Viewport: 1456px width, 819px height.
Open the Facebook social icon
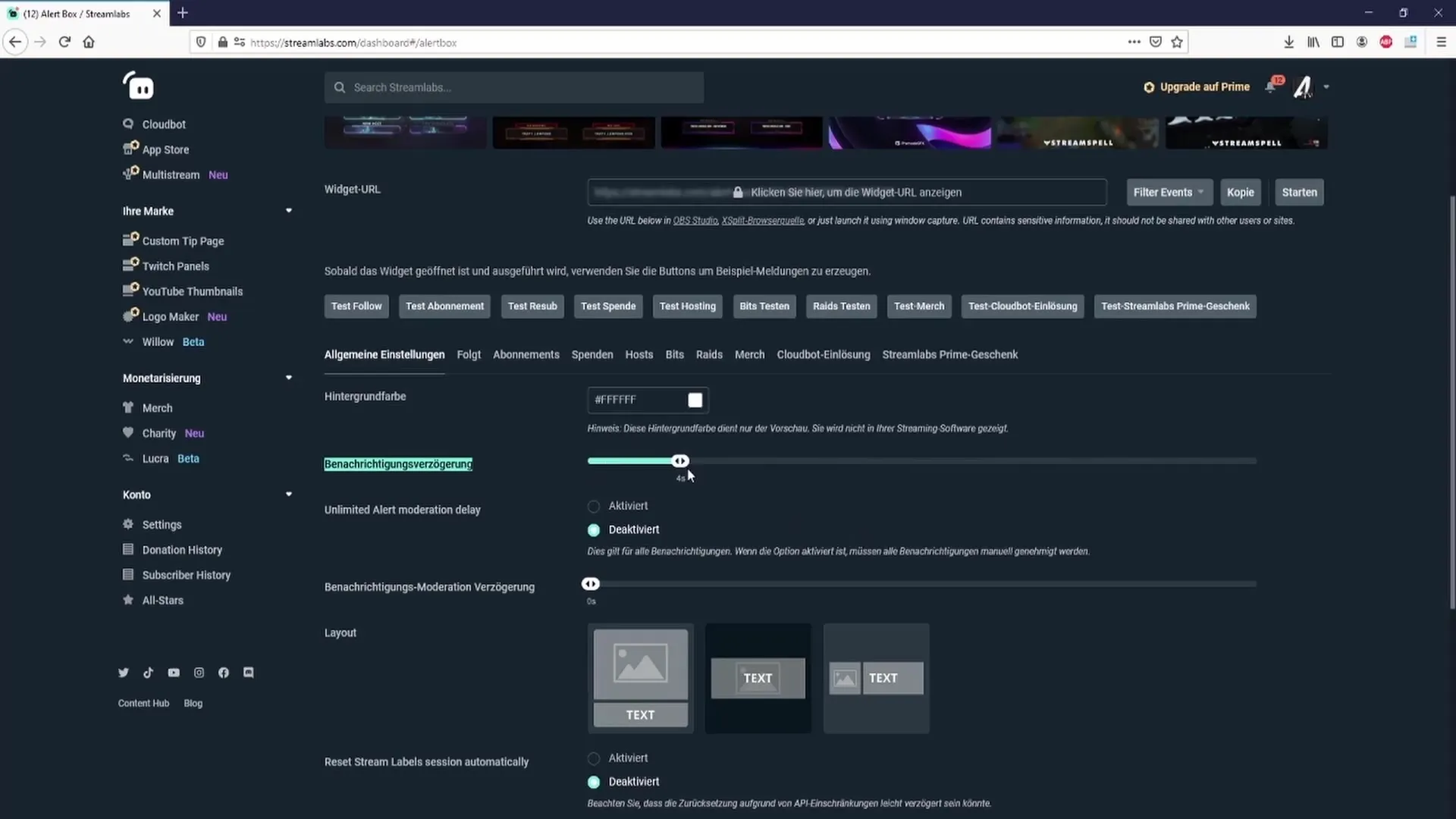224,673
